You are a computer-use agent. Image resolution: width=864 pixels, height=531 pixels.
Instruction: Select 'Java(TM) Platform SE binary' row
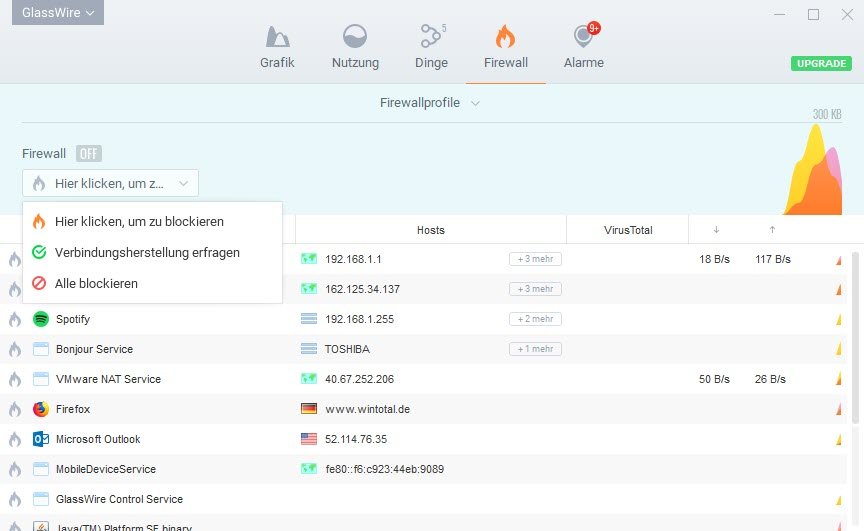[423, 524]
